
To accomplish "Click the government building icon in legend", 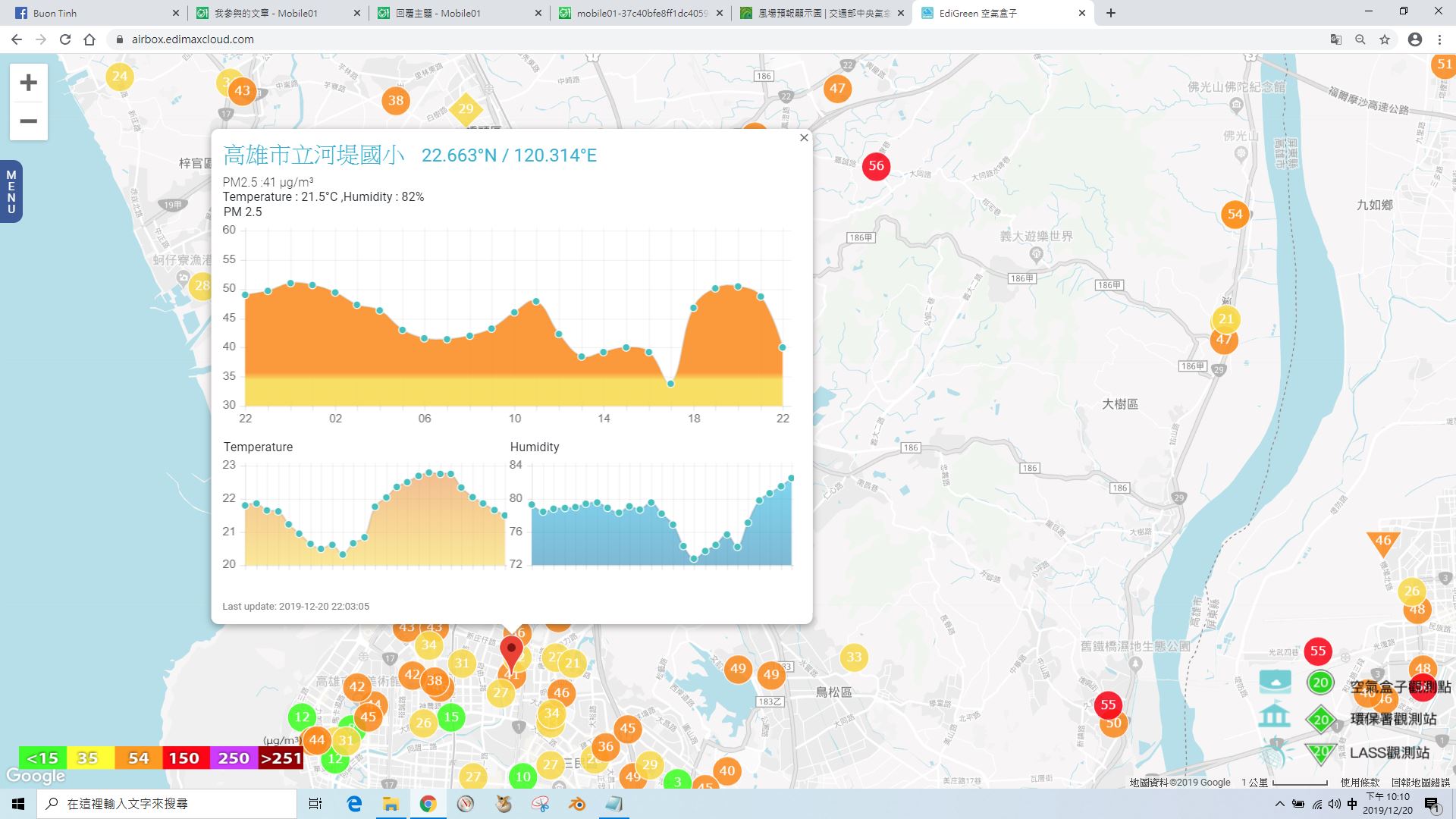I will (x=1274, y=716).
